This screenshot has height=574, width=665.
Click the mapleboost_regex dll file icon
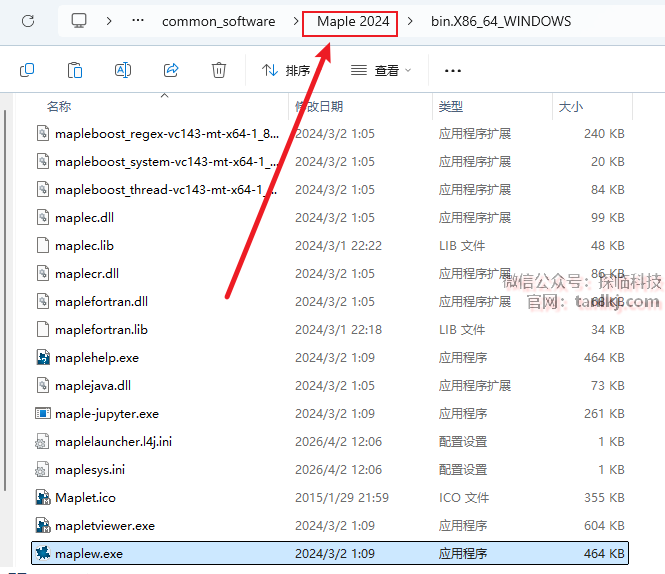coord(43,134)
